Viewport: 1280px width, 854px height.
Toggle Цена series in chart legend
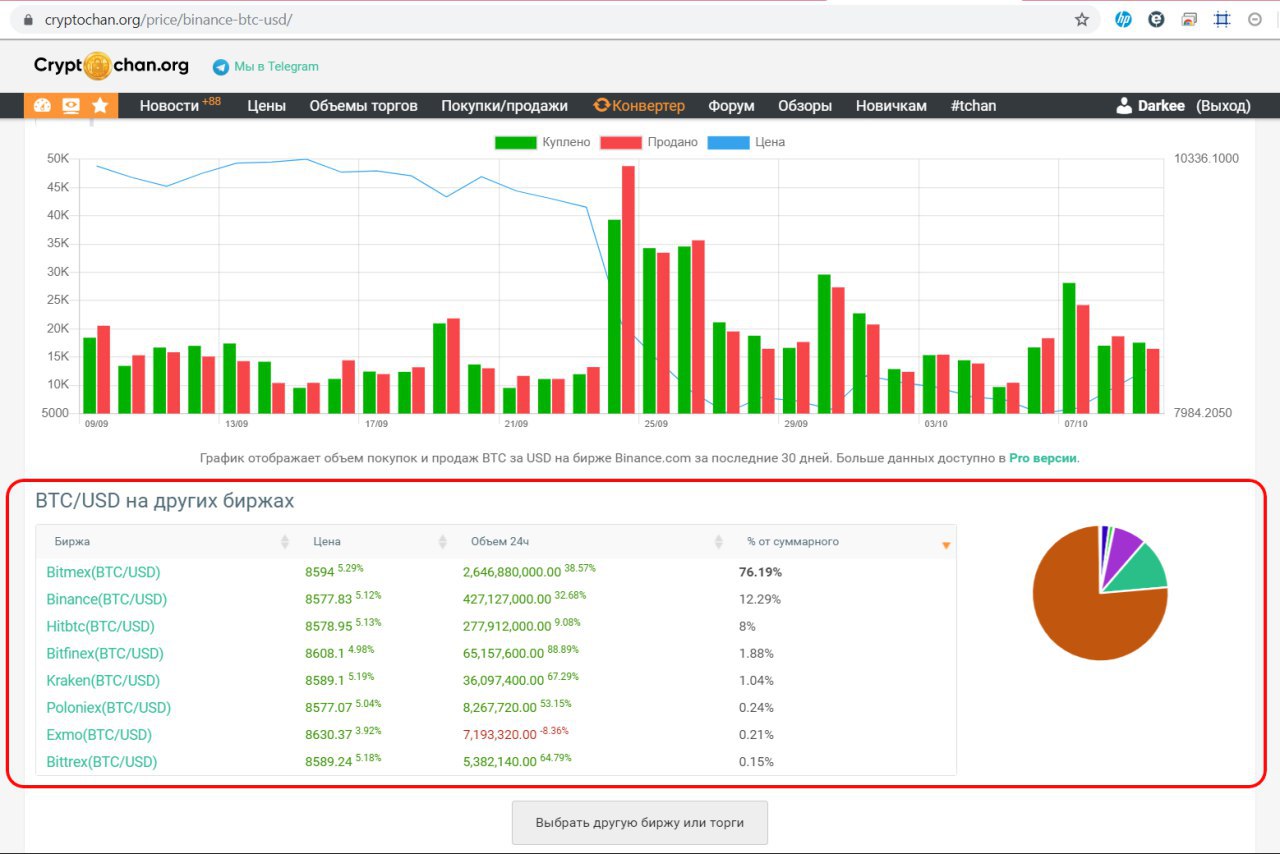746,142
